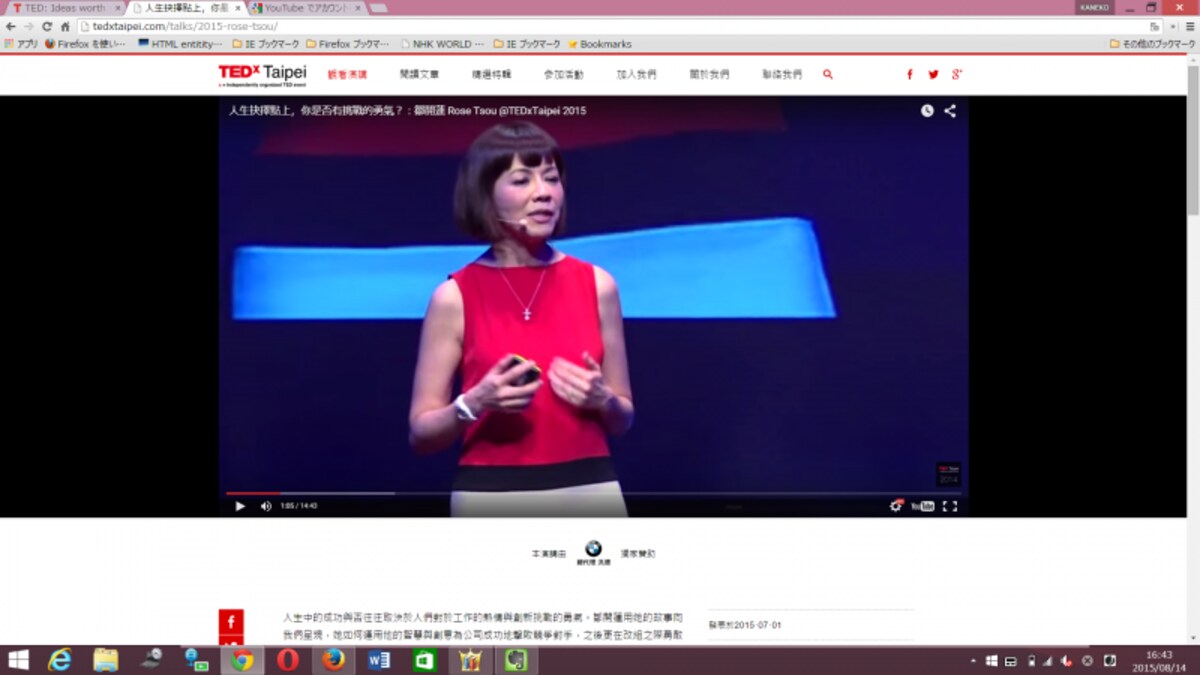Switch to Chrome in the taskbar
The height and width of the screenshot is (675, 1200).
pos(242,660)
